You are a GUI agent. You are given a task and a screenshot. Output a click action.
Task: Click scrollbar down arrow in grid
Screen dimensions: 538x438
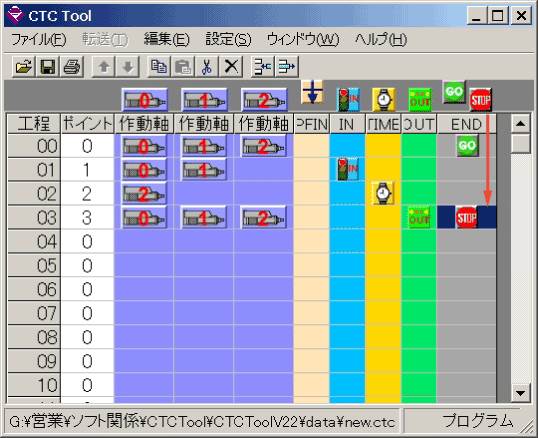[521, 393]
